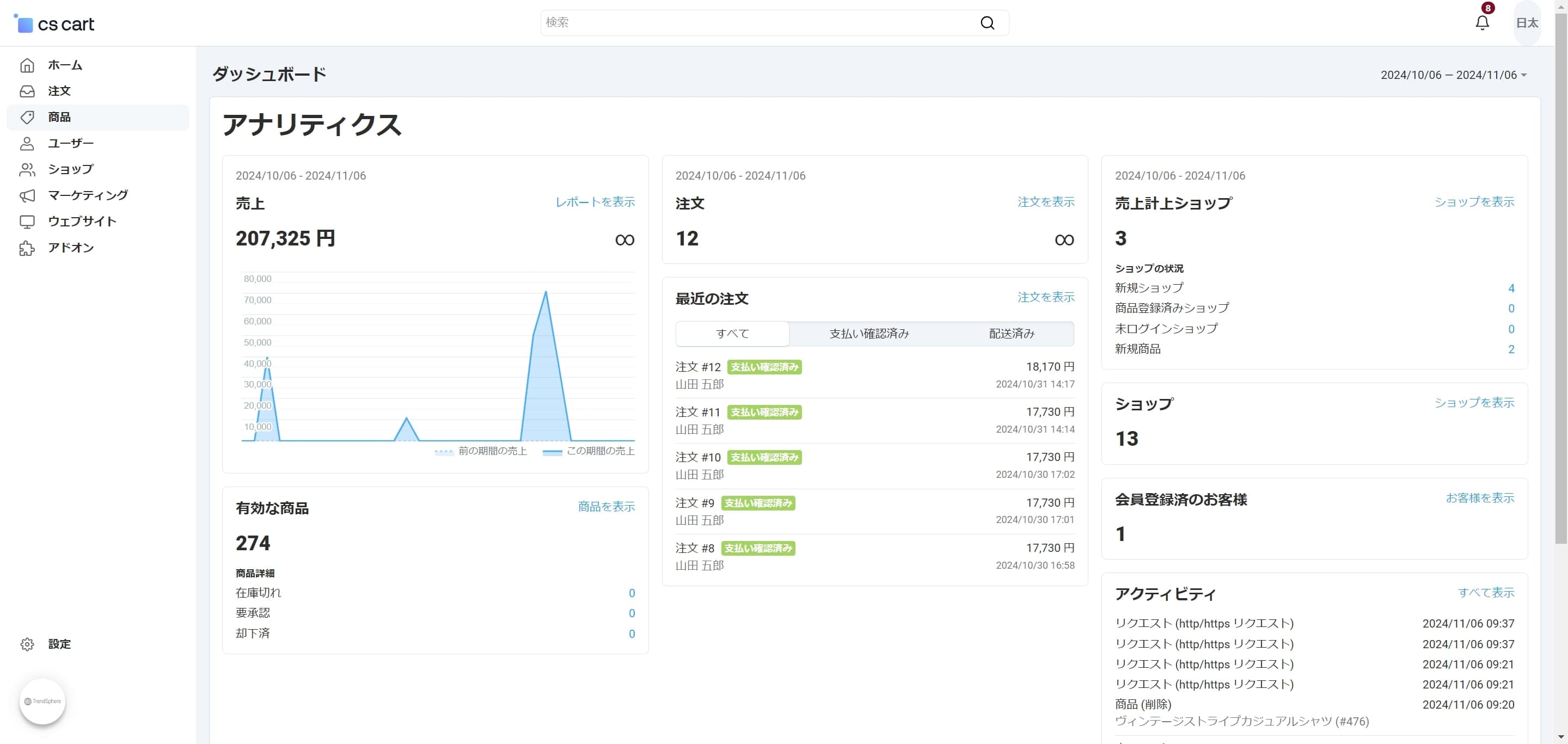
Task: Click the 注文 inbox icon in the sidebar
Action: click(27, 91)
